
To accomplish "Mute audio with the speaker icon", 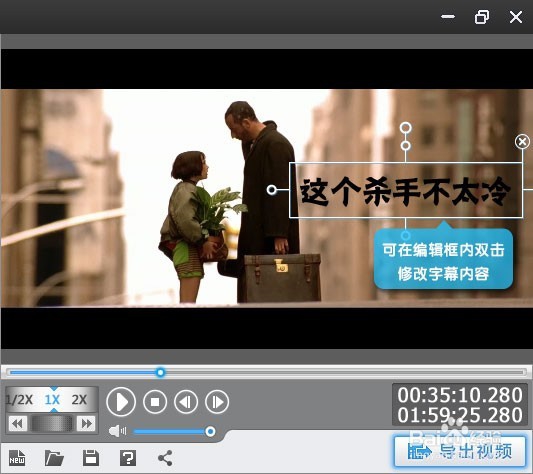I will coord(117,431).
